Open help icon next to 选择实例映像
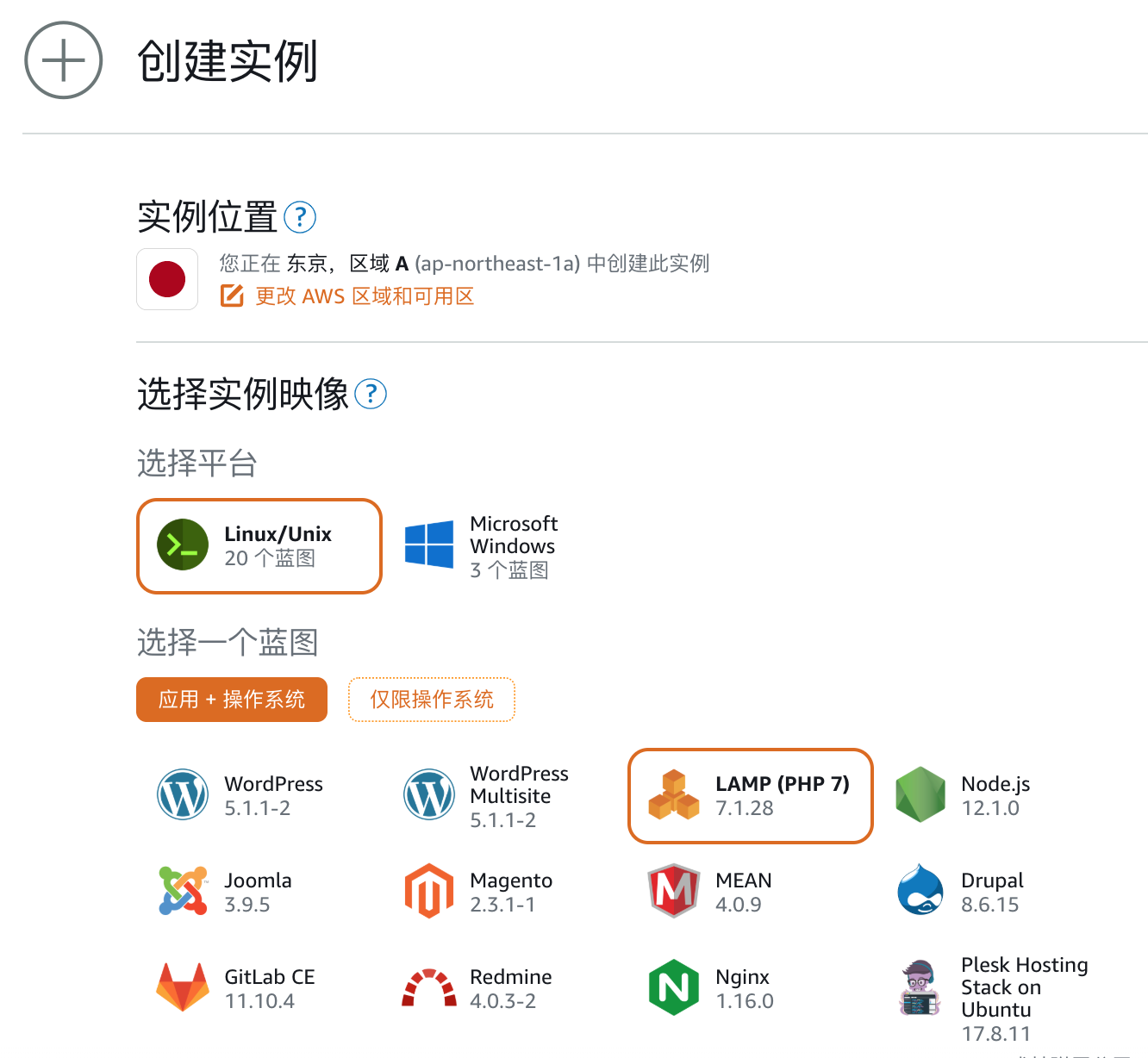 point(371,394)
